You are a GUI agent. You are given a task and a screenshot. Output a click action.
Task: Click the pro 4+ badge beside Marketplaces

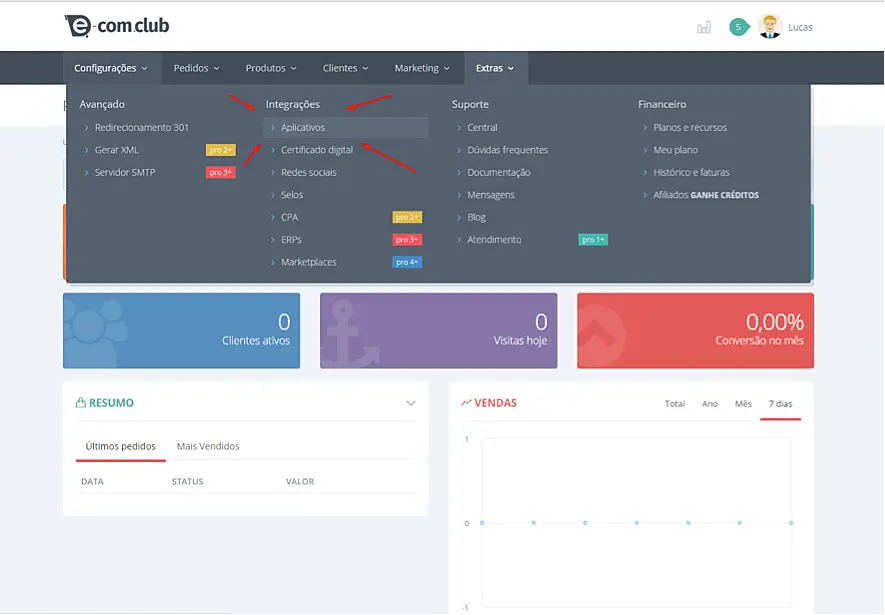[x=407, y=262]
